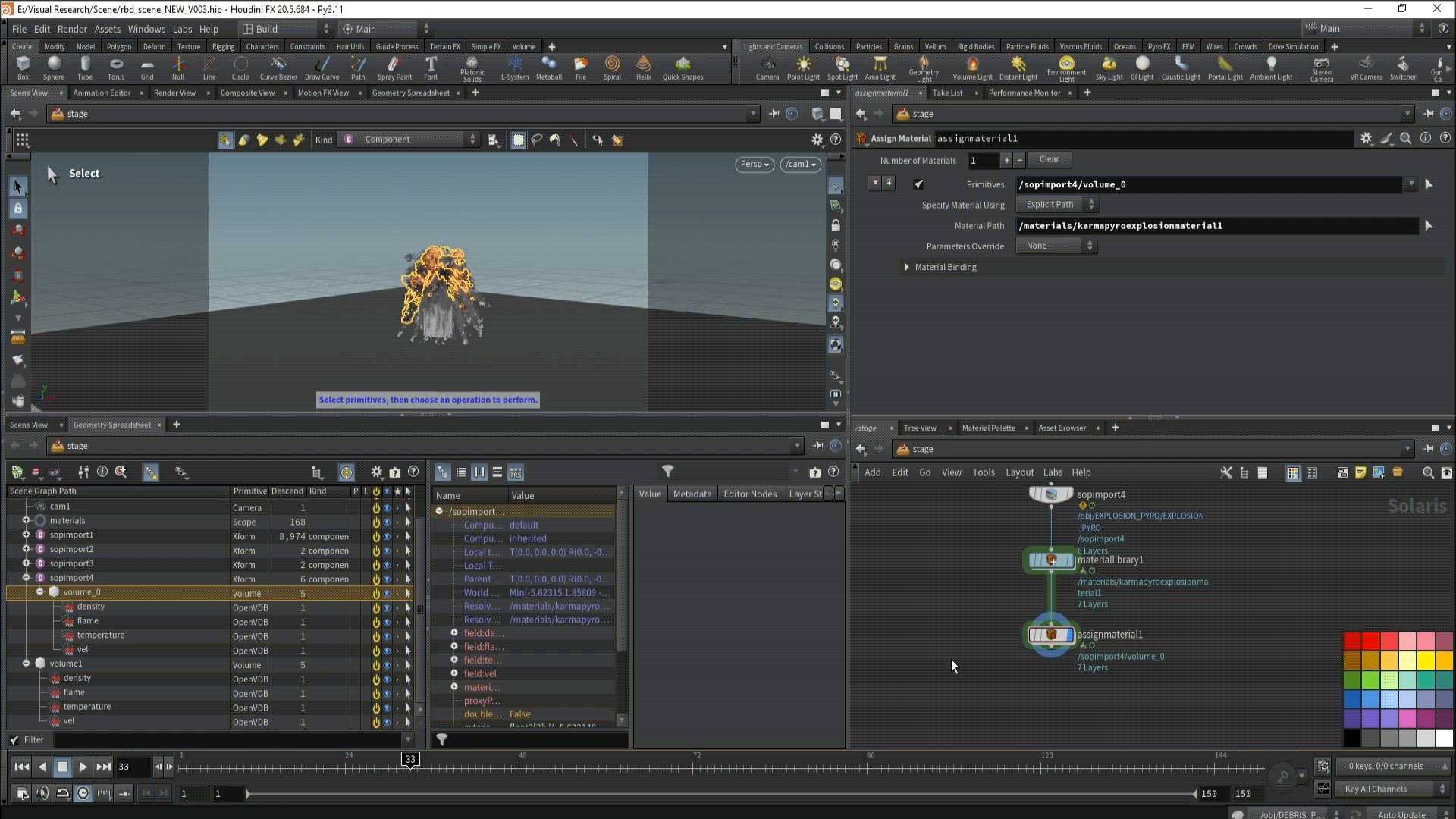Open the Windows menu

point(146,29)
